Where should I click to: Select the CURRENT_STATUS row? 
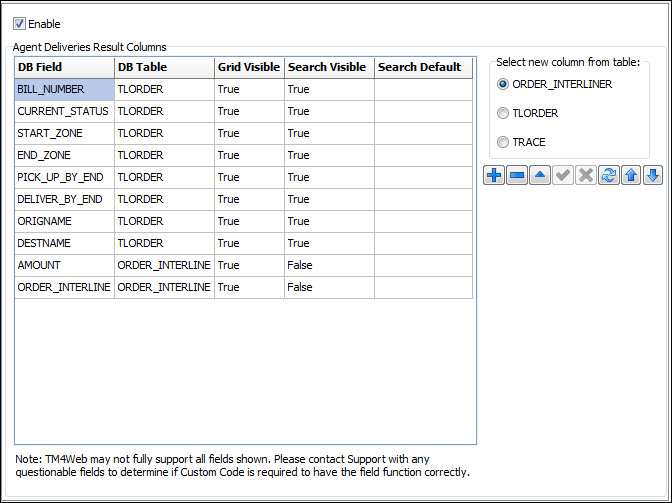pos(64,111)
